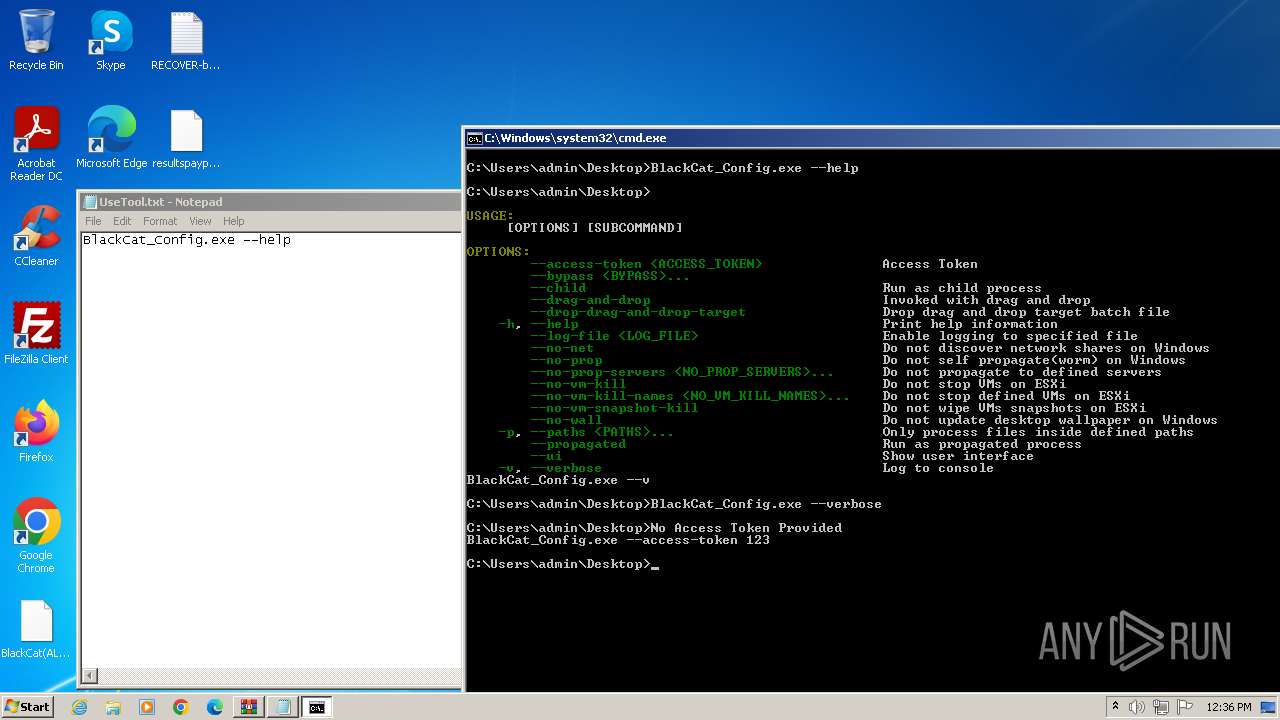The width and height of the screenshot is (1280, 720).
Task: Select the Google Chrome desktop shortcut
Action: pos(36,536)
